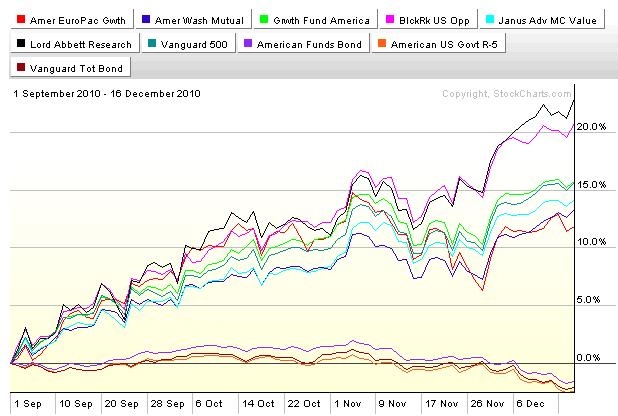The image size is (618, 416).
Task: Click the 0.0% y-axis label
Action: point(588,358)
